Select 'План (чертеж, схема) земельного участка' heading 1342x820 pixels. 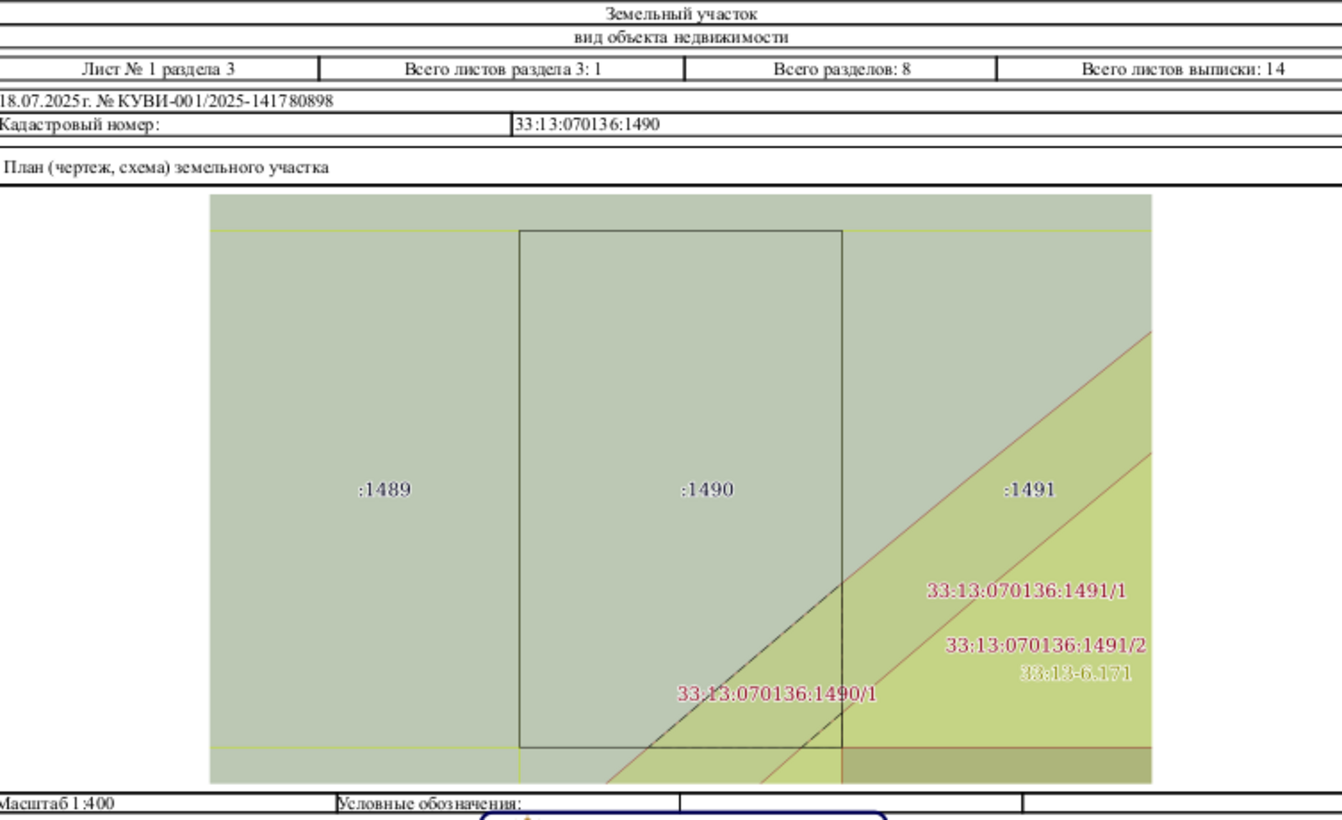[x=167, y=167]
